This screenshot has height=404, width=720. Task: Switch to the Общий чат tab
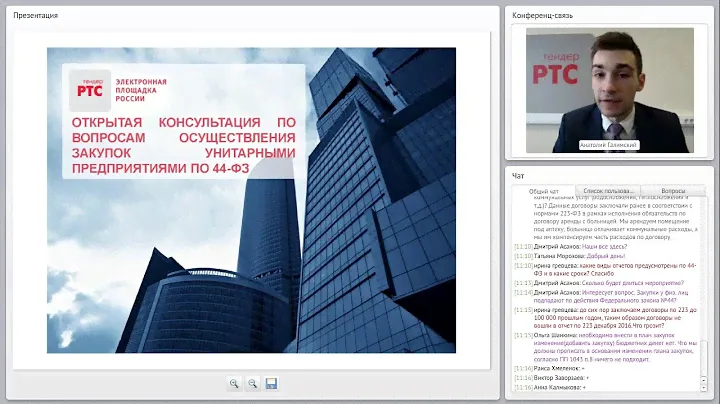(x=544, y=190)
